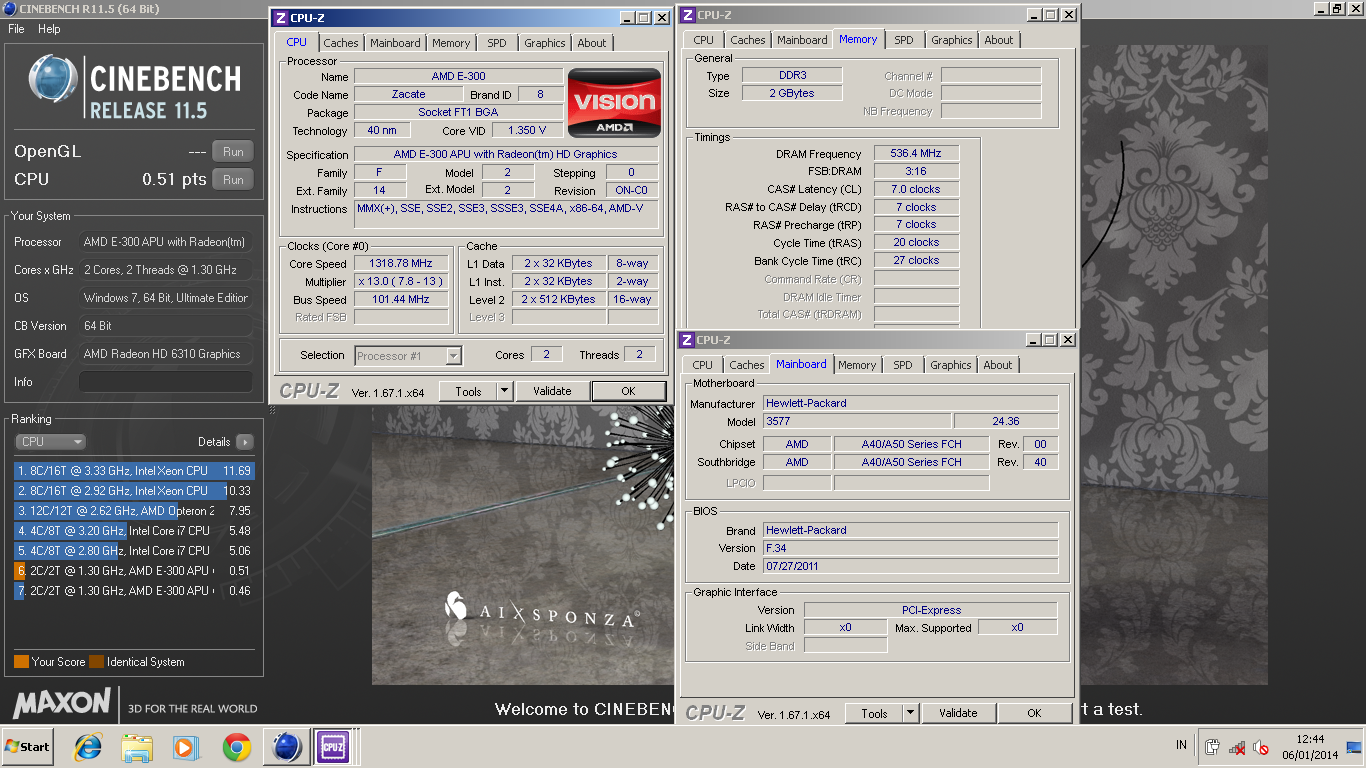Image resolution: width=1366 pixels, height=768 pixels.
Task: Expand Tools arrow in the CPU window of CPU-Z
Action: click(x=504, y=392)
